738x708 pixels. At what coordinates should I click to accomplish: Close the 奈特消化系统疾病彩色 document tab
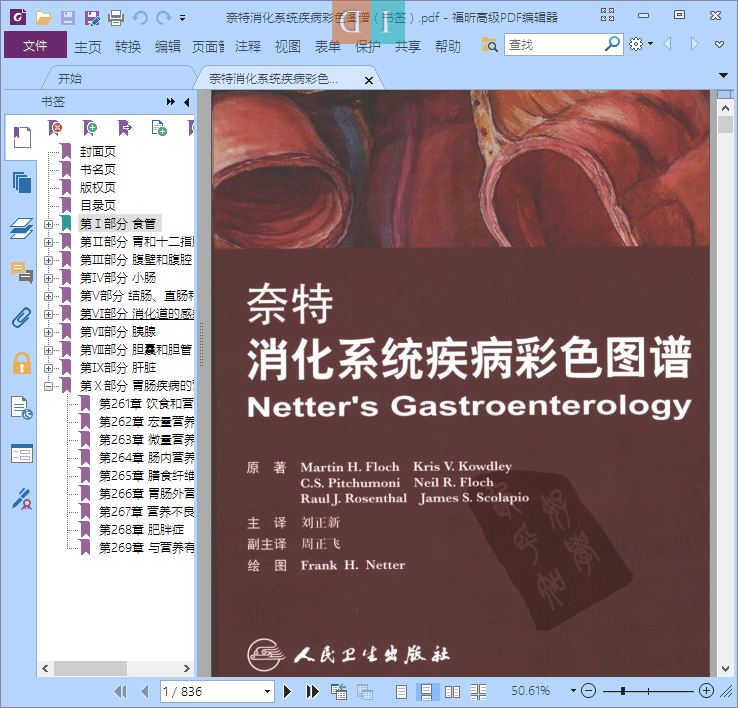tap(369, 80)
